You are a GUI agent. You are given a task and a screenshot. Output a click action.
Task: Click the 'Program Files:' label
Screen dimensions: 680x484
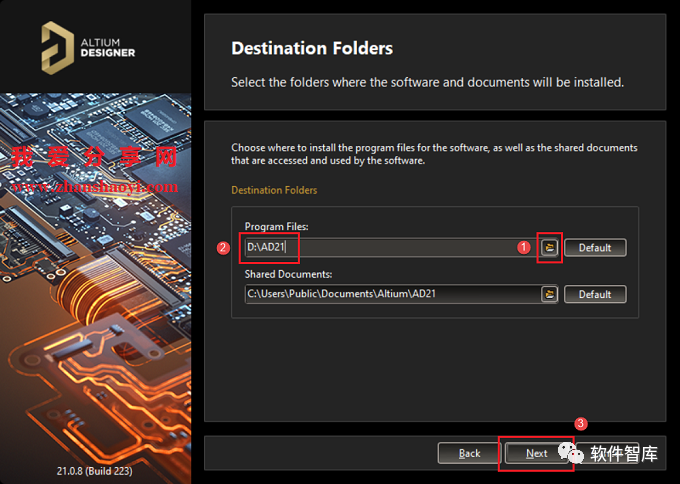pos(276,226)
